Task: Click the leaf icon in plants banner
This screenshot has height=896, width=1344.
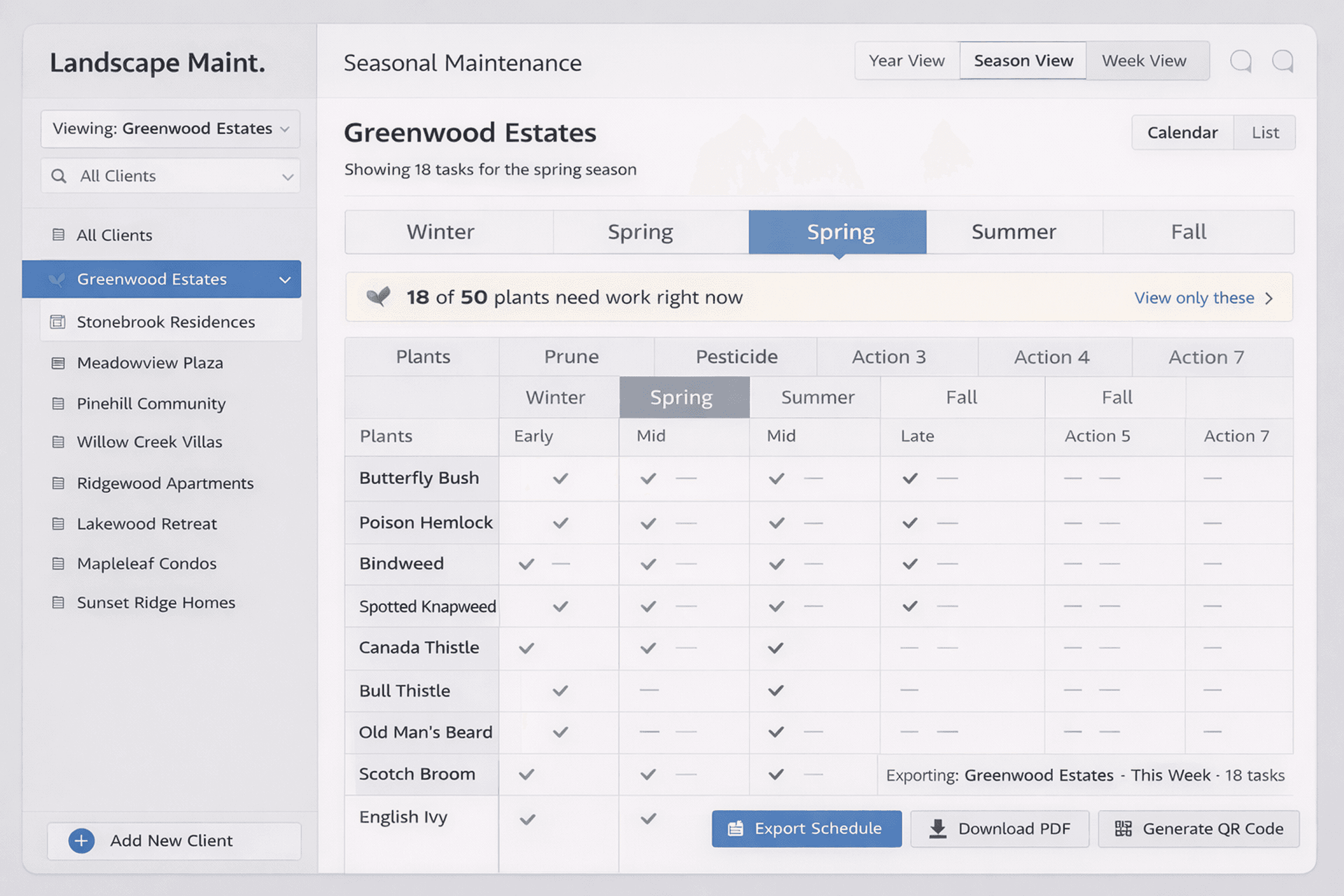Action: click(378, 297)
